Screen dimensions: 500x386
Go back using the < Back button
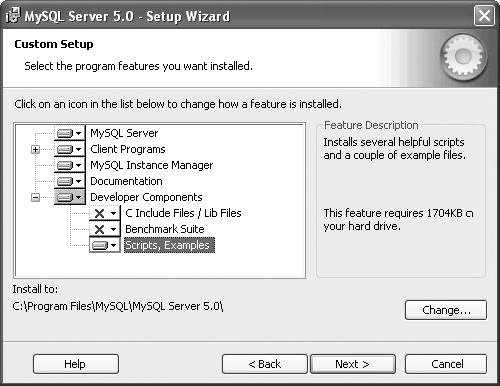265,364
